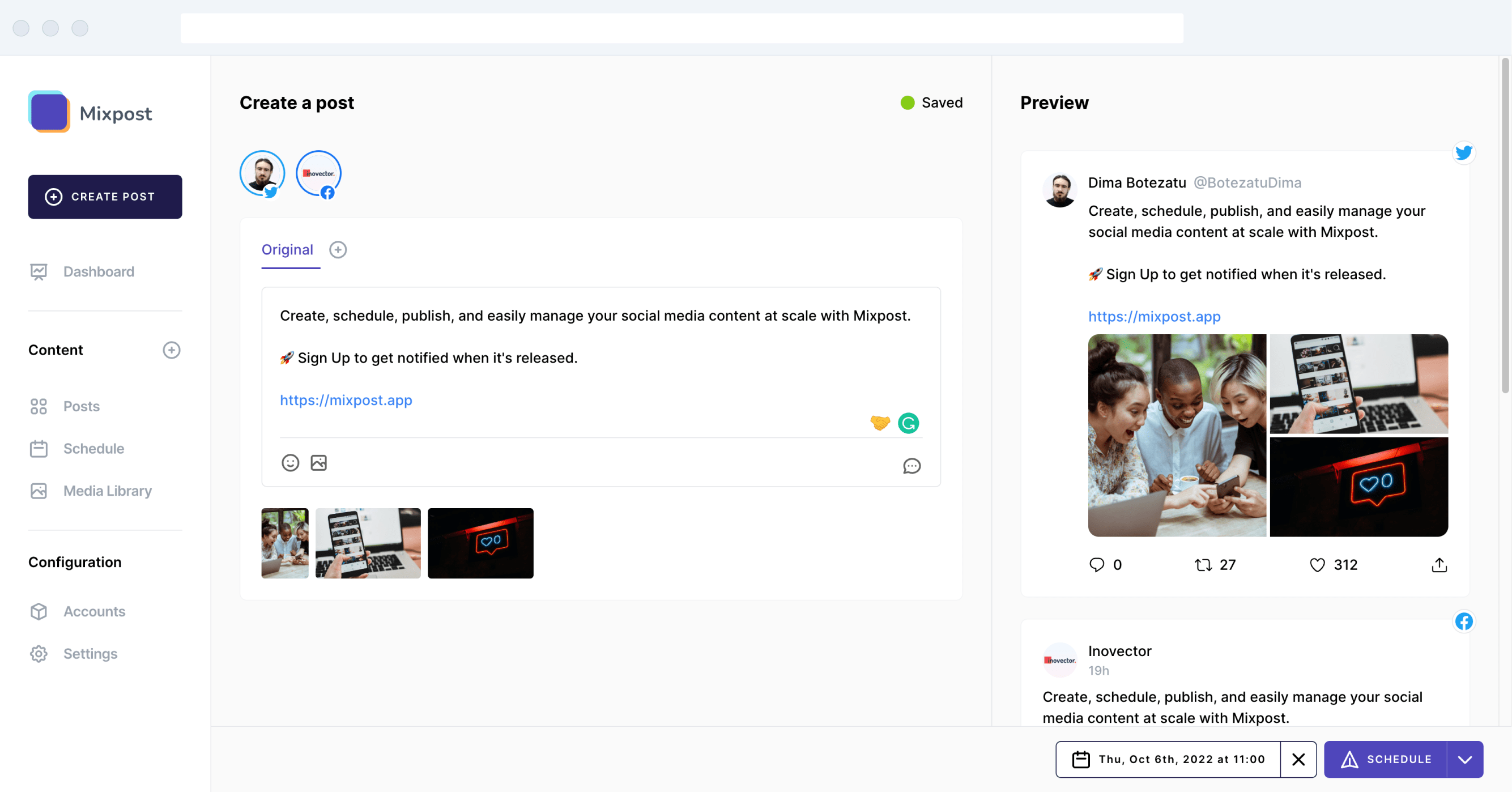This screenshot has width=1512, height=792.
Task: Click the emoji picker icon
Action: tap(290, 462)
